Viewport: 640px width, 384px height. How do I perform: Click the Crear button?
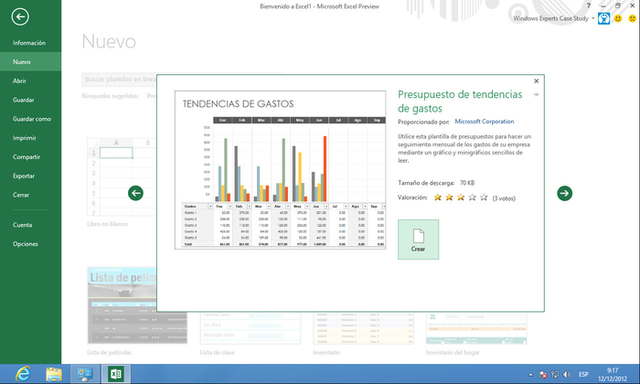(x=418, y=239)
